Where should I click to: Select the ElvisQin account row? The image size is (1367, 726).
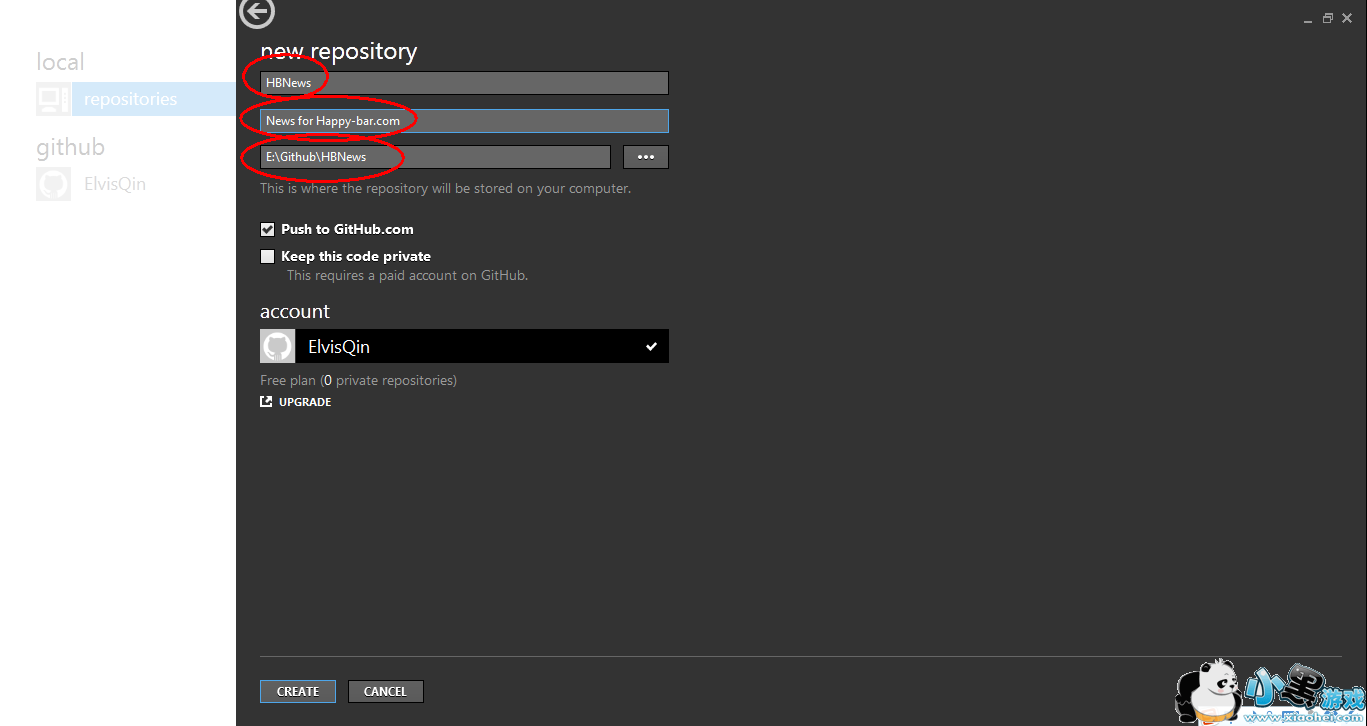464,346
